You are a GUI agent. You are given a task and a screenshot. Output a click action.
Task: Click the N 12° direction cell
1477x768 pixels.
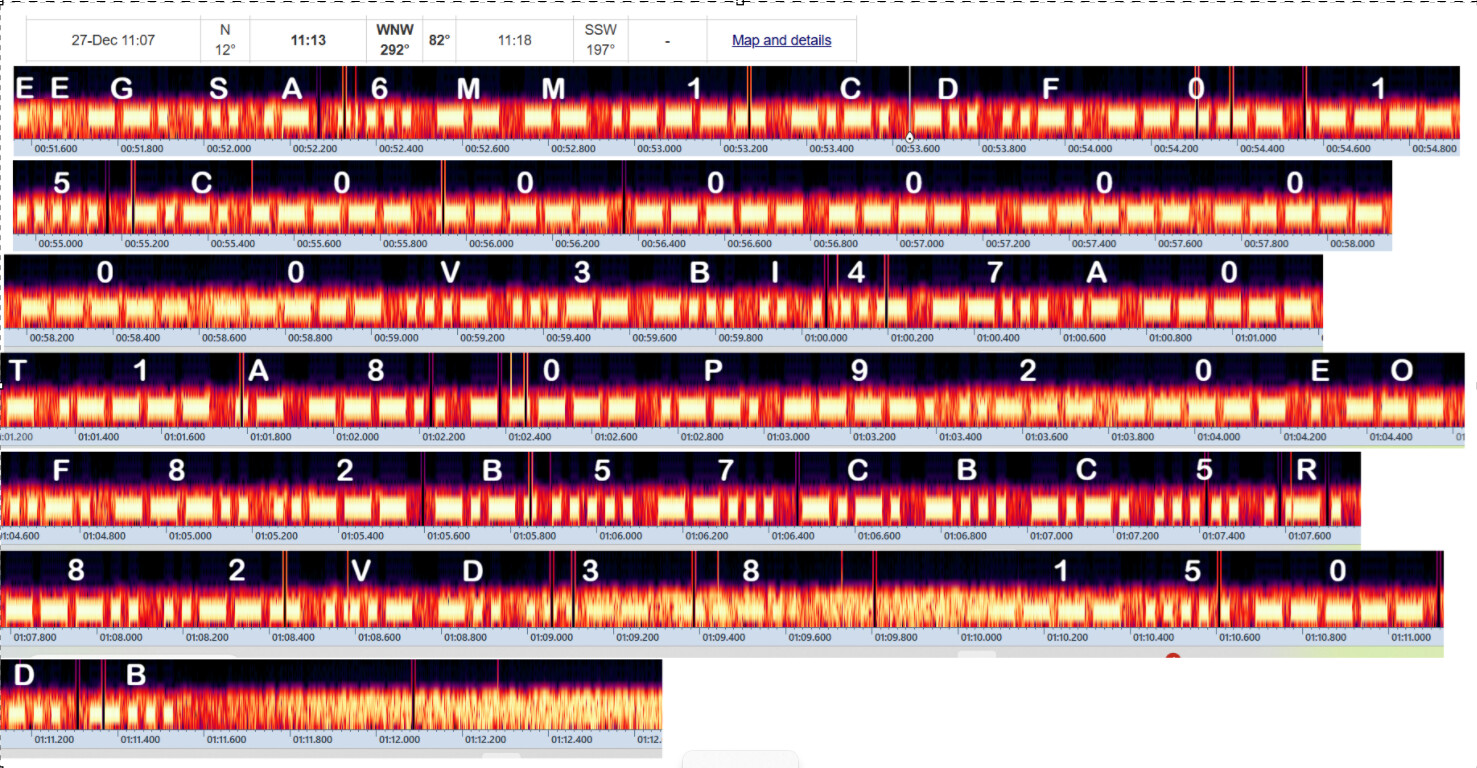tap(225, 41)
